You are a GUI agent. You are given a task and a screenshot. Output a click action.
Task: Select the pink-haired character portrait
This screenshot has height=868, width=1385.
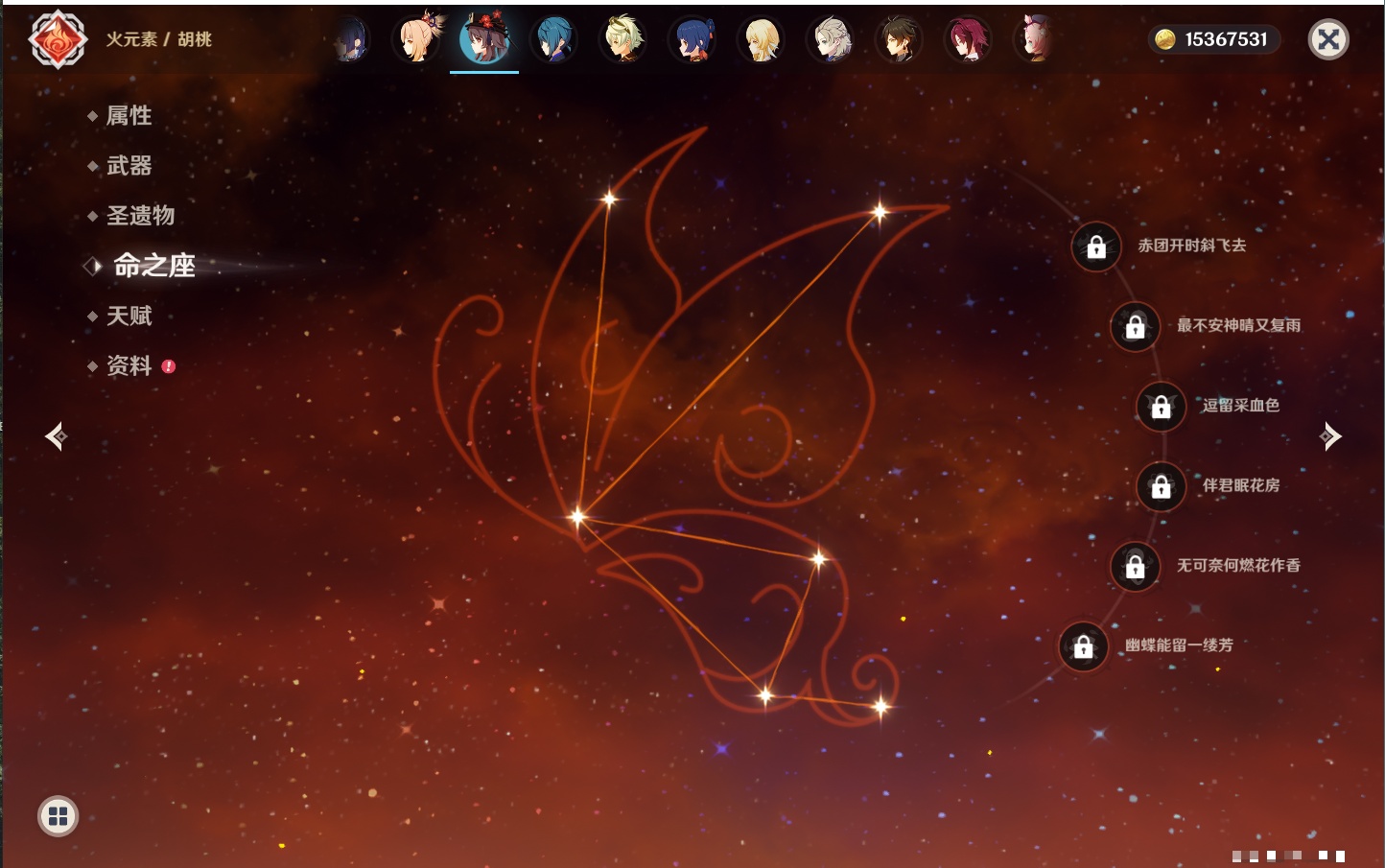(x=1036, y=39)
